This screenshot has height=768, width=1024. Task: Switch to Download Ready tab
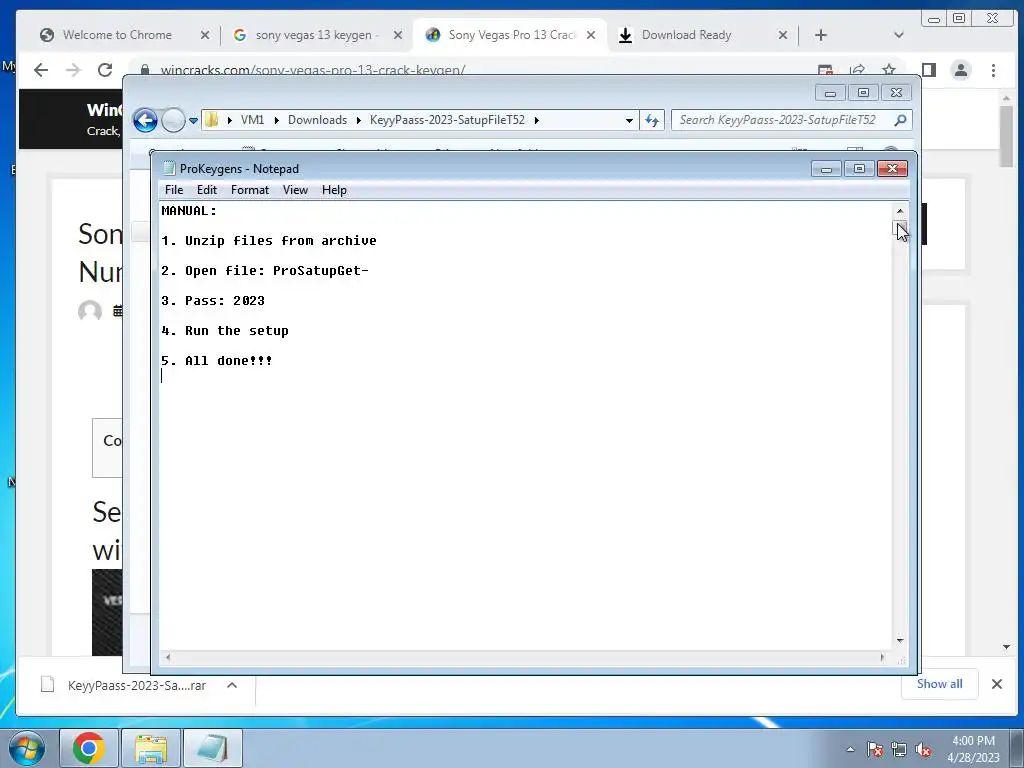click(686, 35)
